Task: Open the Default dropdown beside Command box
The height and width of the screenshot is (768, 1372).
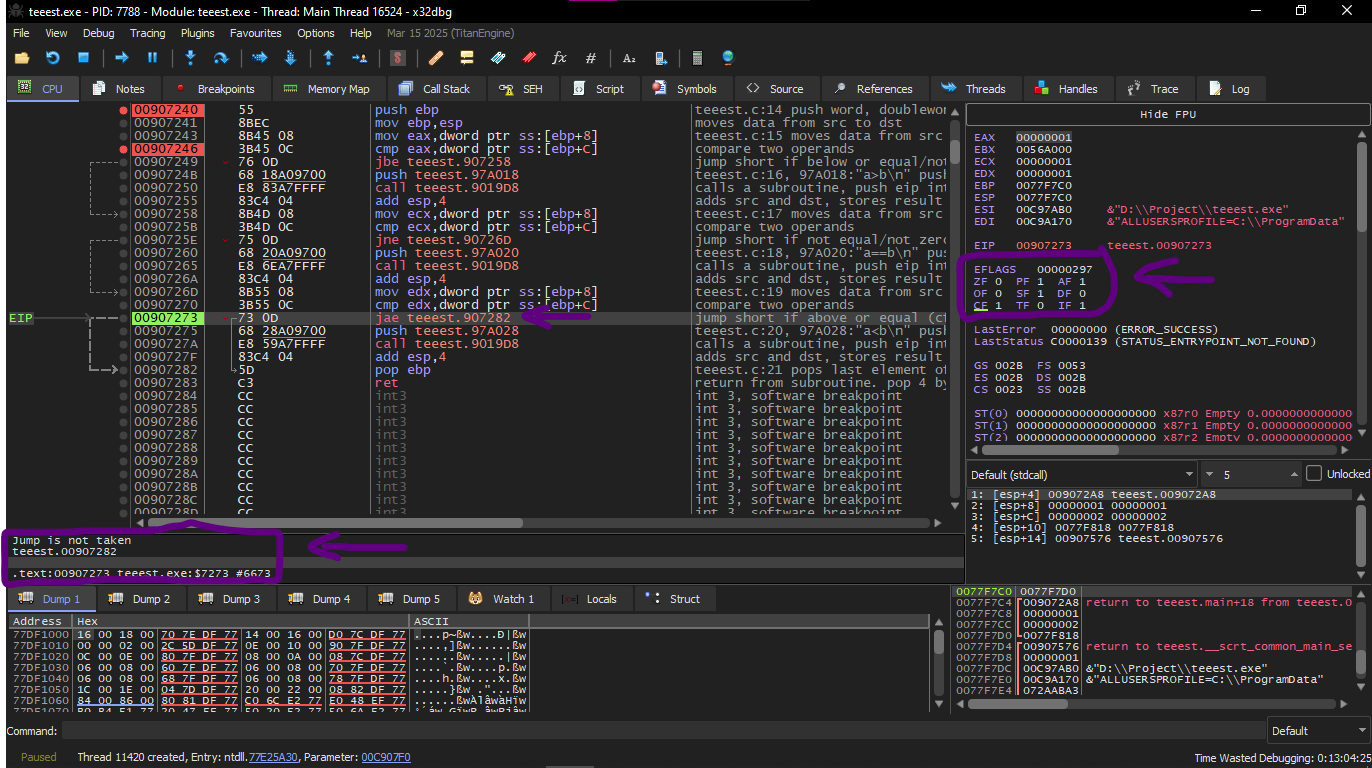Action: pos(1316,731)
